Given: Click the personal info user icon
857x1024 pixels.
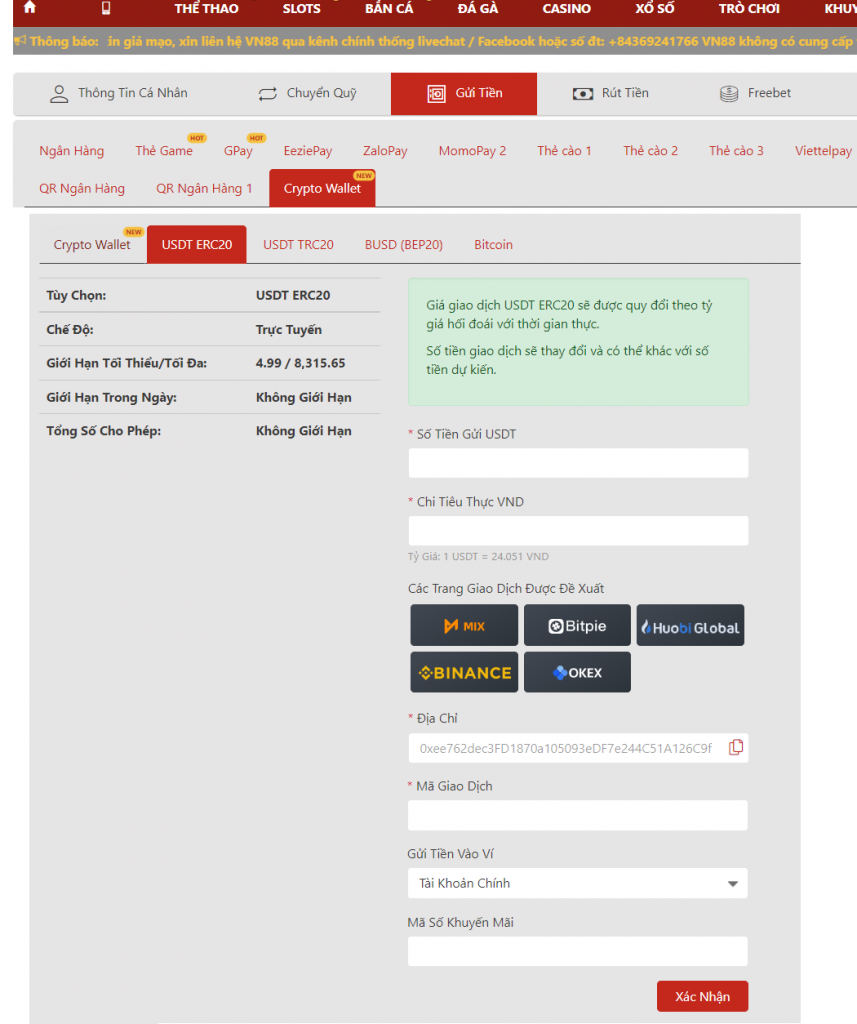Looking at the screenshot, I should coord(59,94).
